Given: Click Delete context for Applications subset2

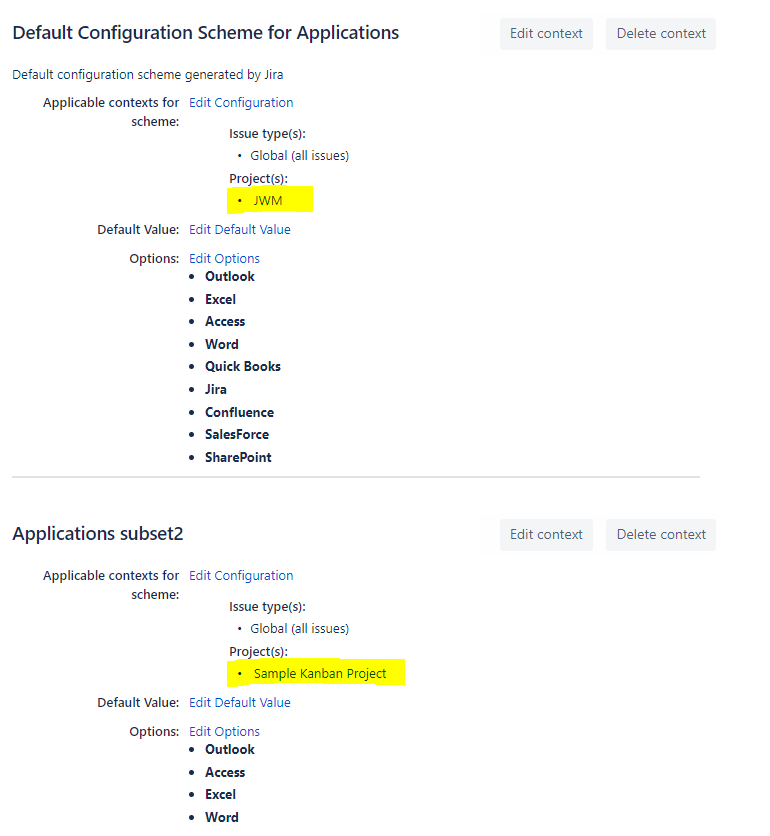Looking at the screenshot, I should [x=661, y=535].
